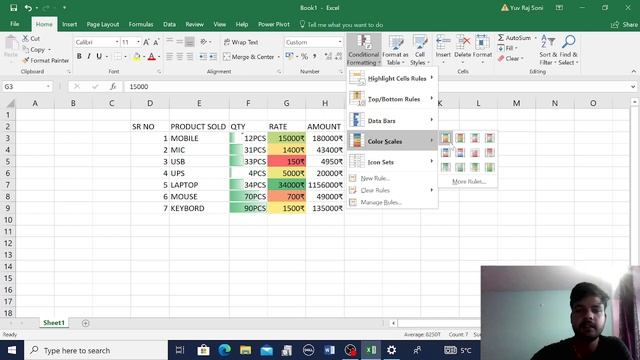The height and width of the screenshot is (360, 640).
Task: Toggle Bottom Align vertical alignment
Action: pos(189,42)
